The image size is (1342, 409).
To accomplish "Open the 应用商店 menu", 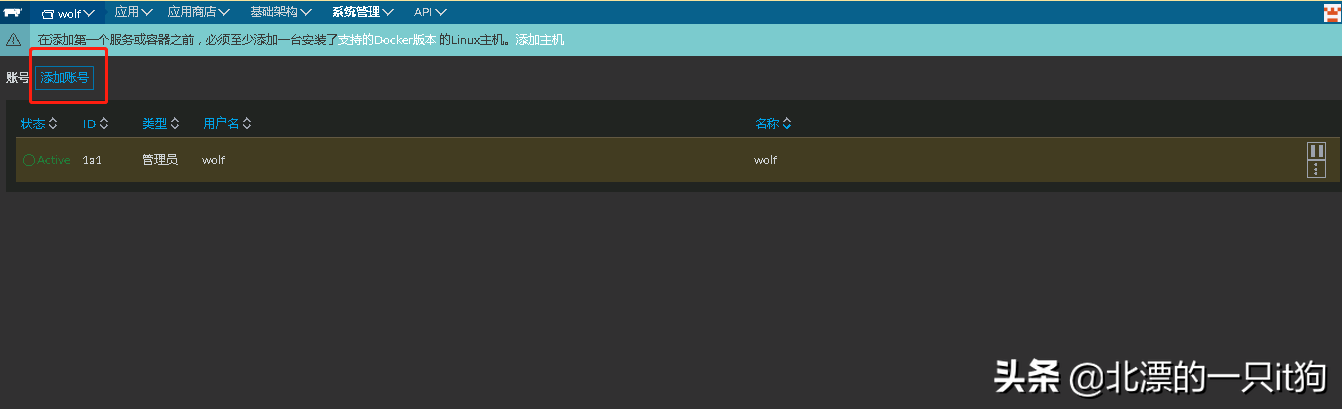I will (198, 12).
